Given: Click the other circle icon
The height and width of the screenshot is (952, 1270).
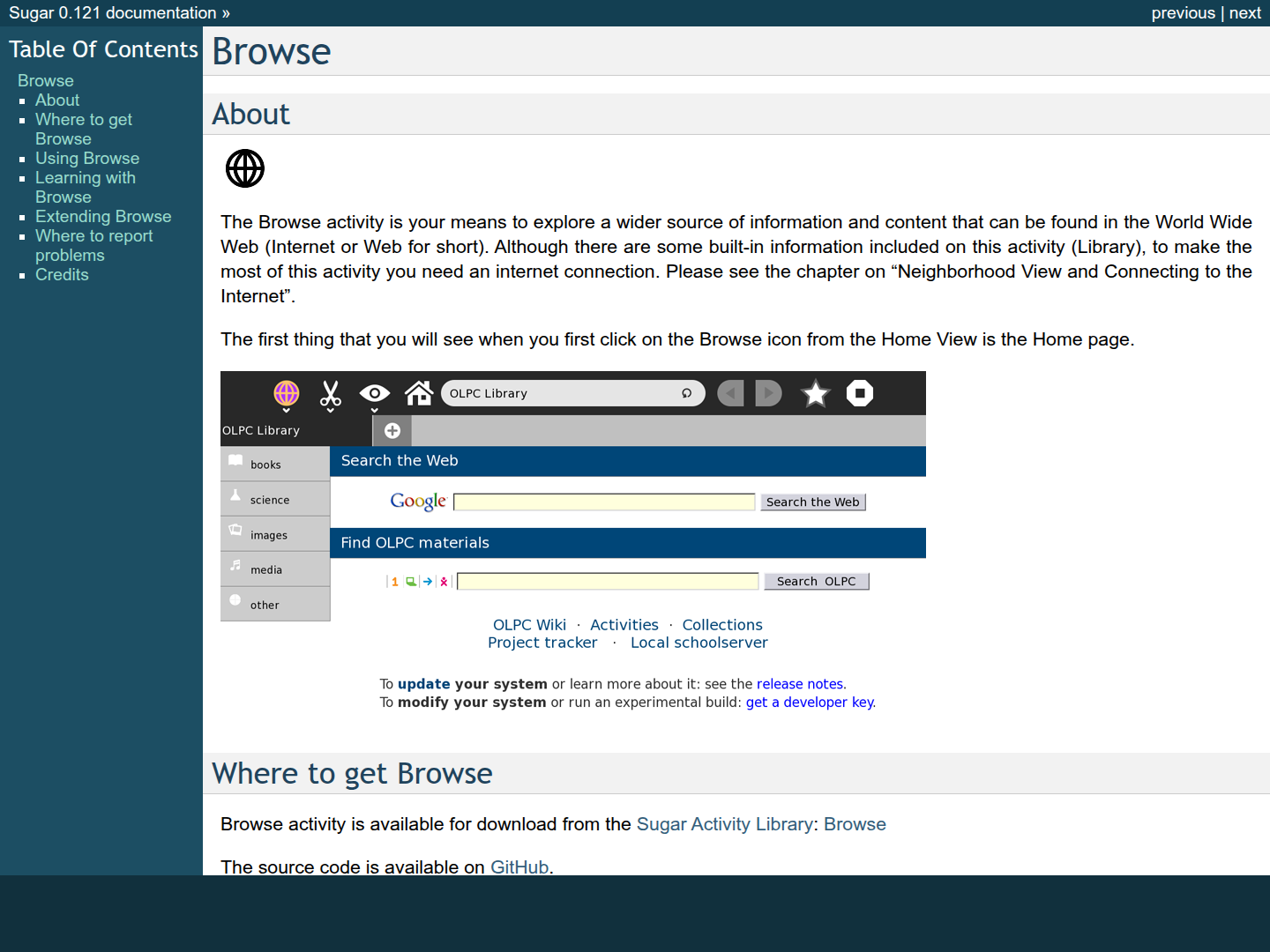Looking at the screenshot, I should (235, 600).
